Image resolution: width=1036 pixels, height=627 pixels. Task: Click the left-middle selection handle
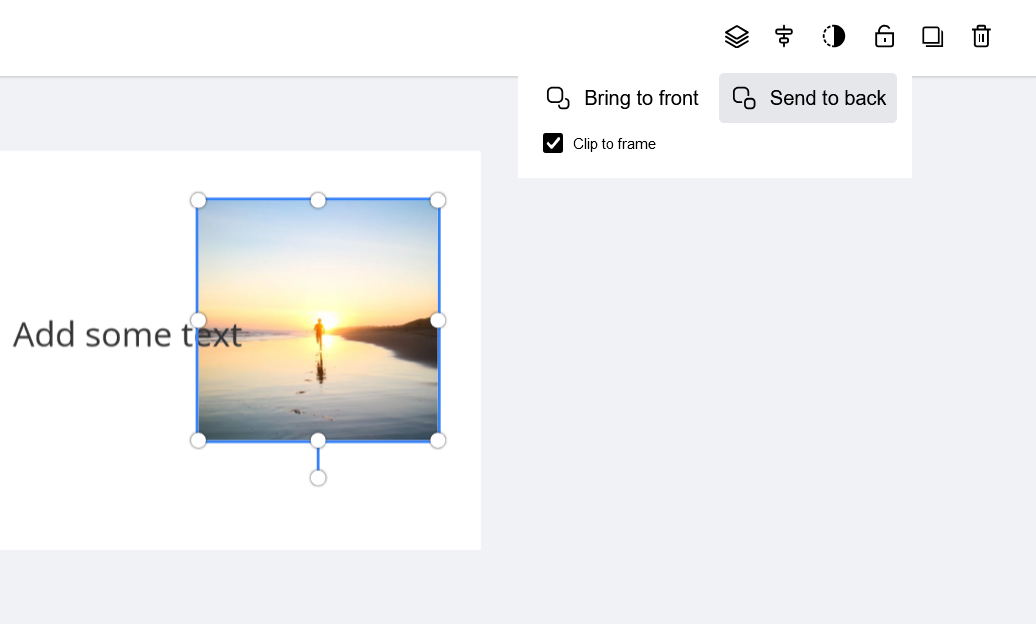198,320
